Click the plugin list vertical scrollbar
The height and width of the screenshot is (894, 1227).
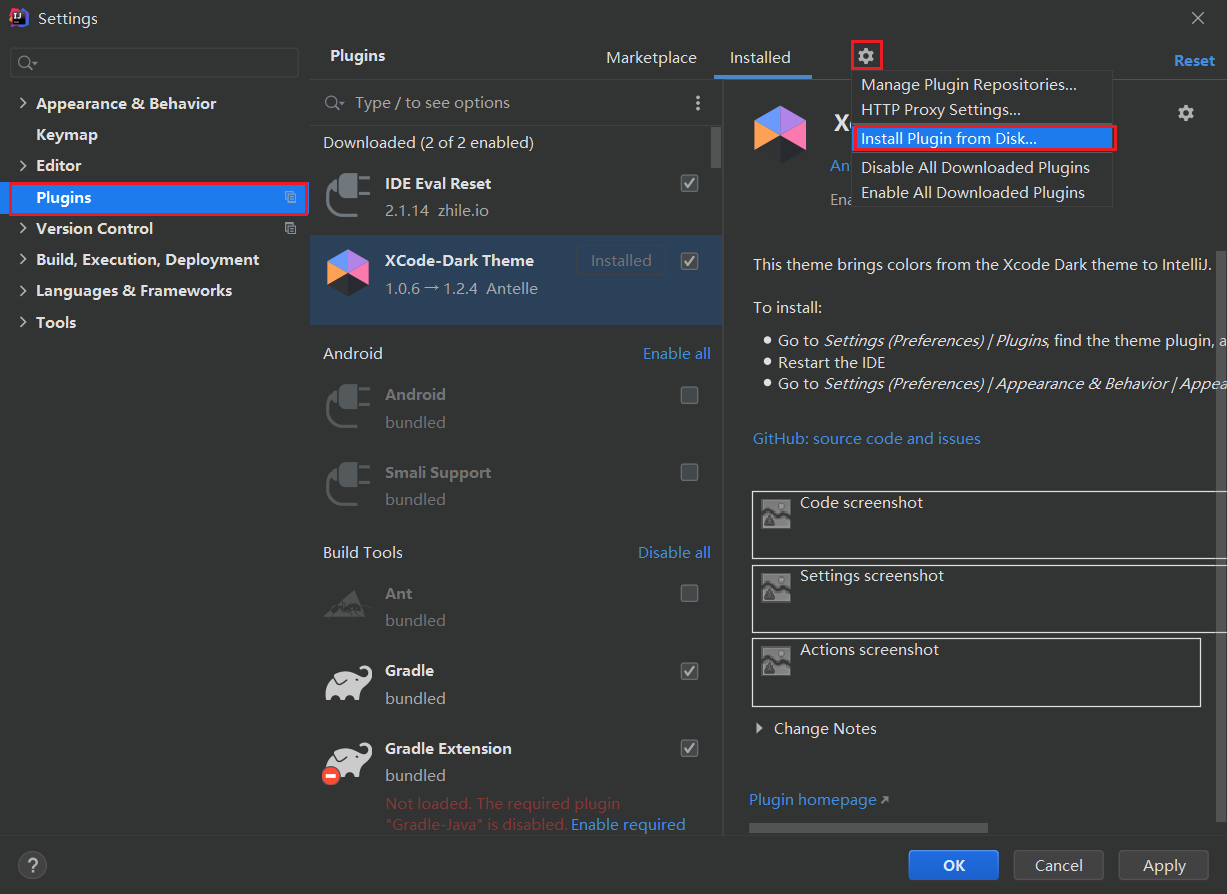click(716, 147)
